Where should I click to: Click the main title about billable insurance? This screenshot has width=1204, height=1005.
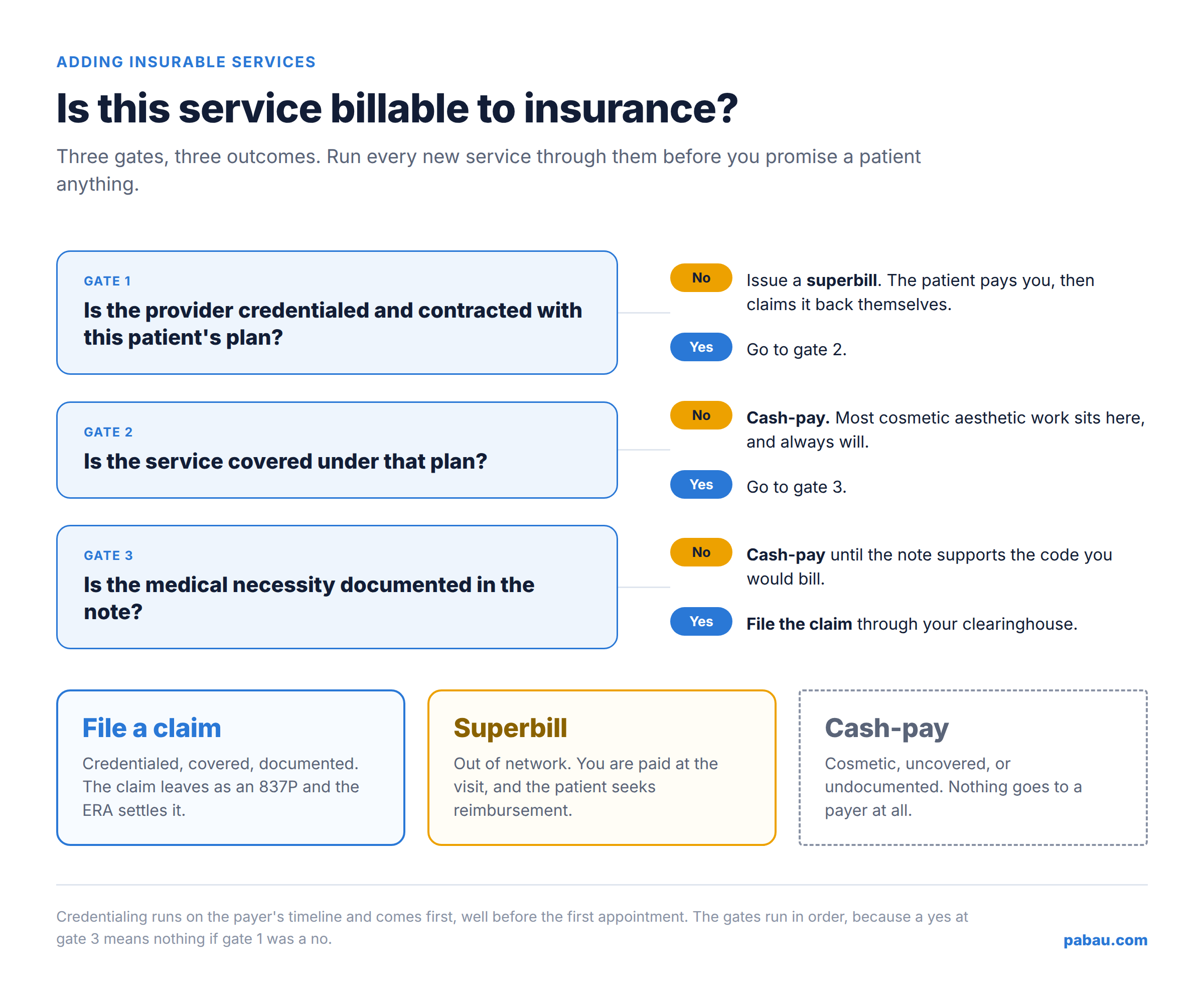coord(397,108)
